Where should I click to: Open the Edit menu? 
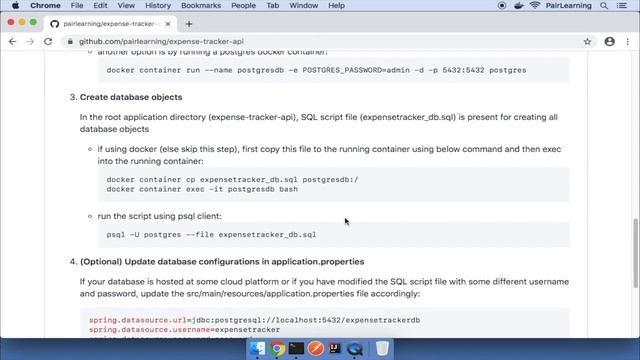pyautogui.click(x=100, y=6)
